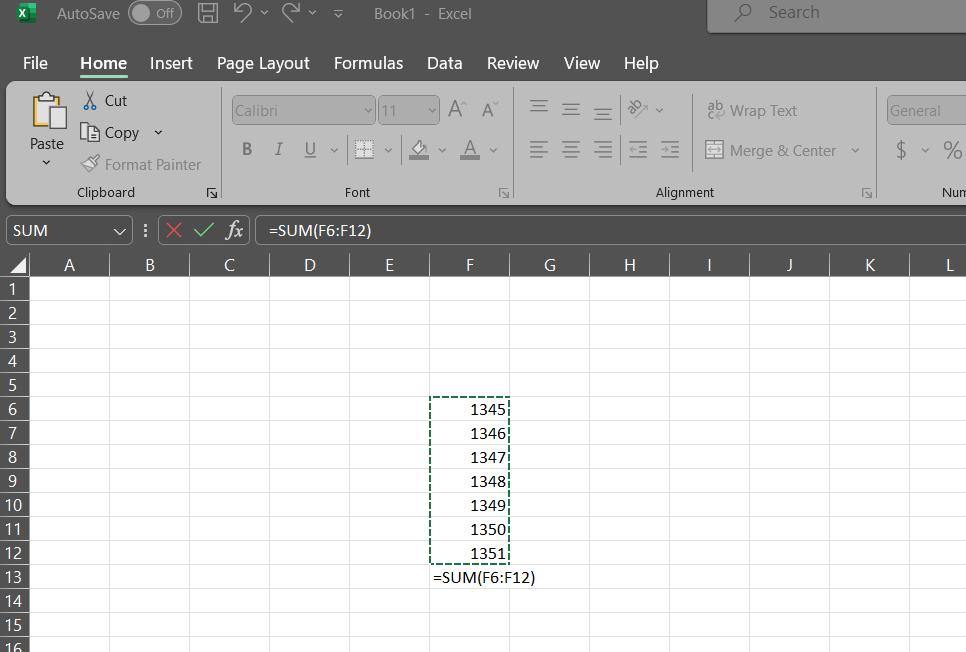Expand the Merge & Center options arrow
This screenshot has width=966, height=652.
(x=855, y=150)
